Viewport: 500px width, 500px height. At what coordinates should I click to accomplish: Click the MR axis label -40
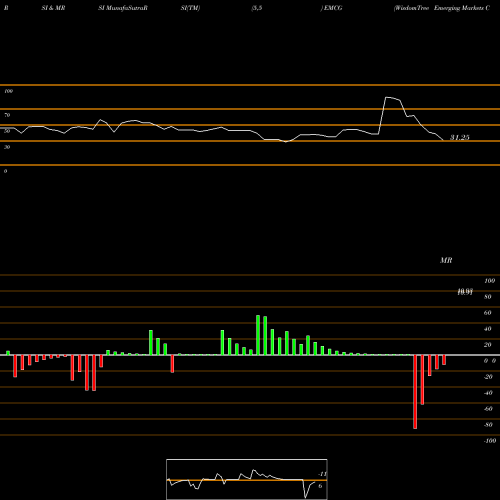488,393
